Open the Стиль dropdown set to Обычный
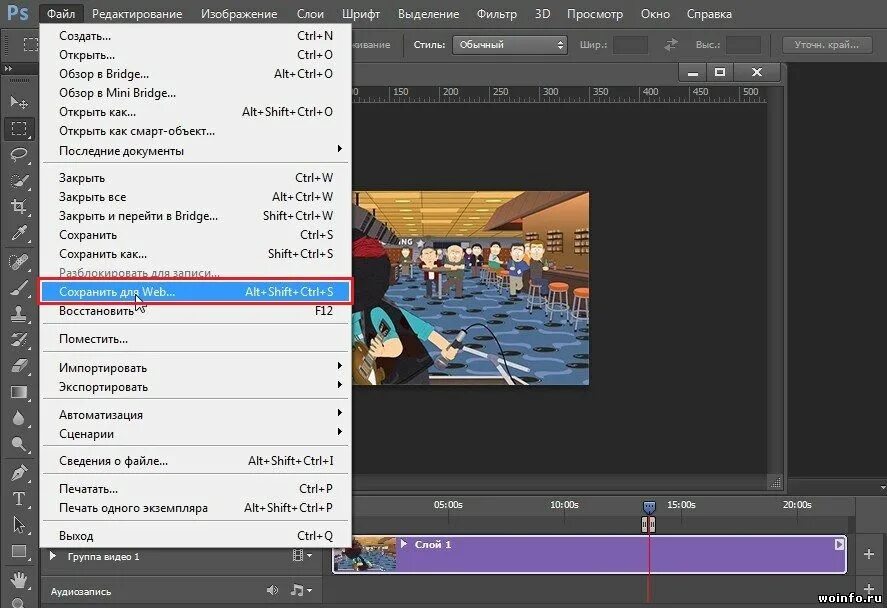The image size is (887, 608). tap(510, 45)
